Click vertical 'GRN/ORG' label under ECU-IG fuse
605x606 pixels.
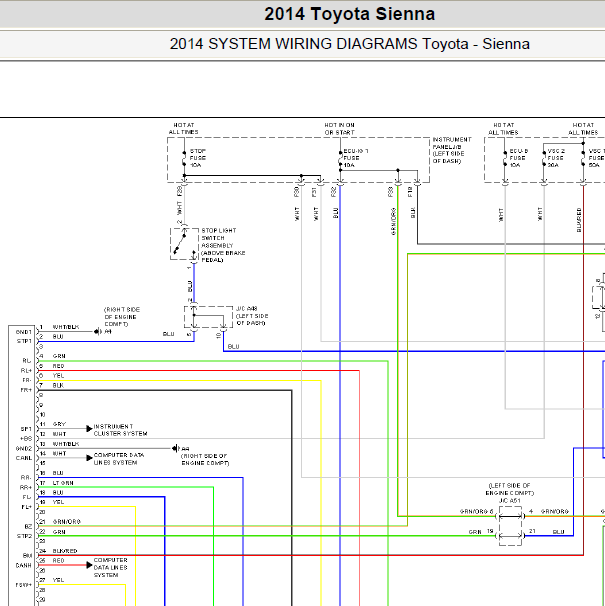point(394,221)
